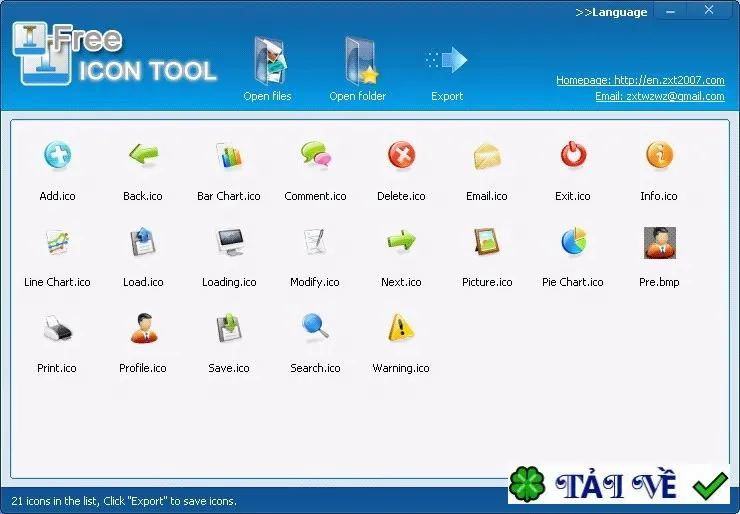Select the Delete.ico red cross icon
The width and height of the screenshot is (740, 514).
point(402,155)
